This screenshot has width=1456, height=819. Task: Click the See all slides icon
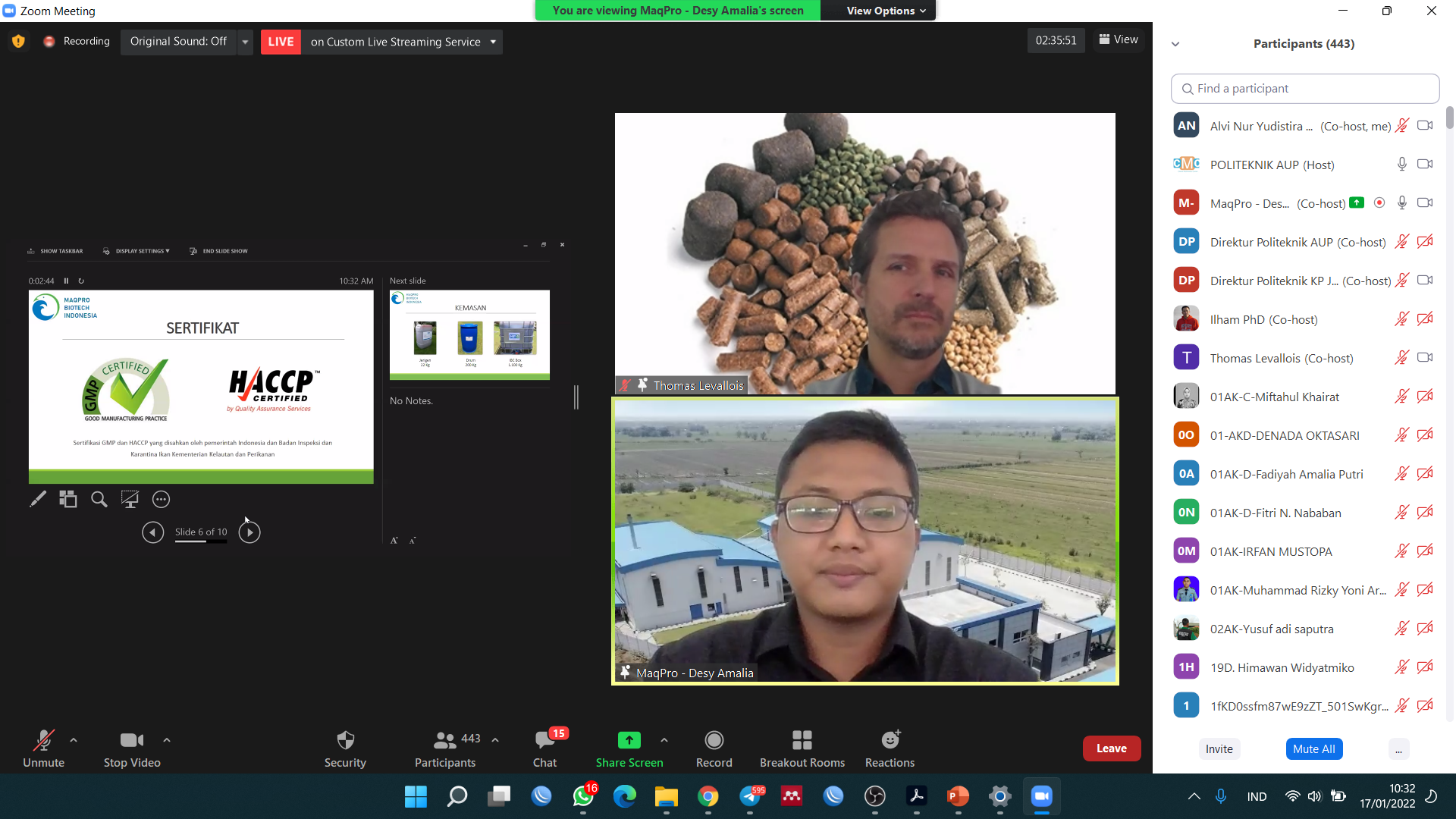68,499
